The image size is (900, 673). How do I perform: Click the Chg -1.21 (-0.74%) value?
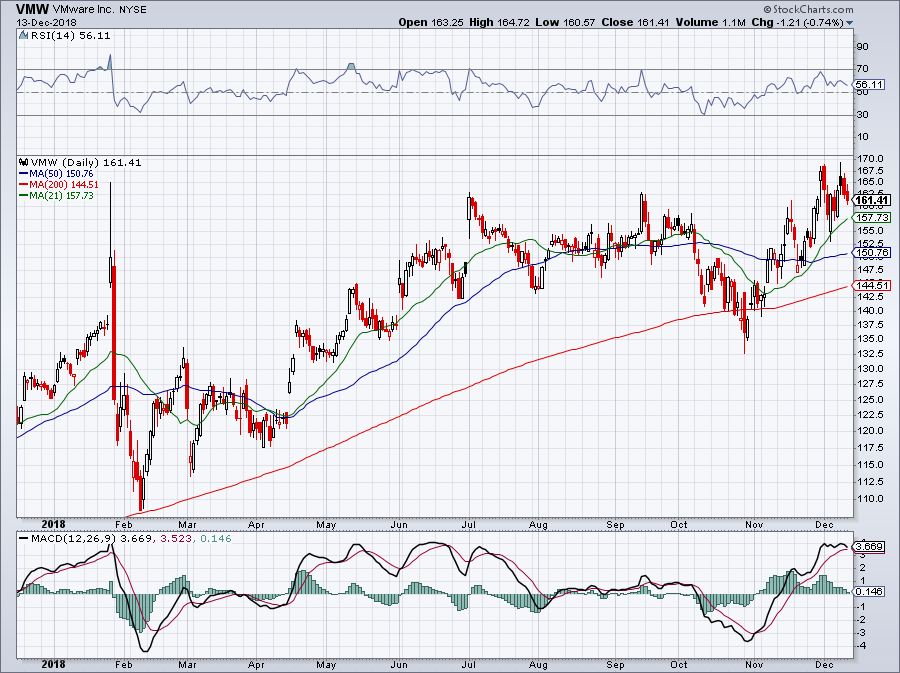(x=797, y=22)
